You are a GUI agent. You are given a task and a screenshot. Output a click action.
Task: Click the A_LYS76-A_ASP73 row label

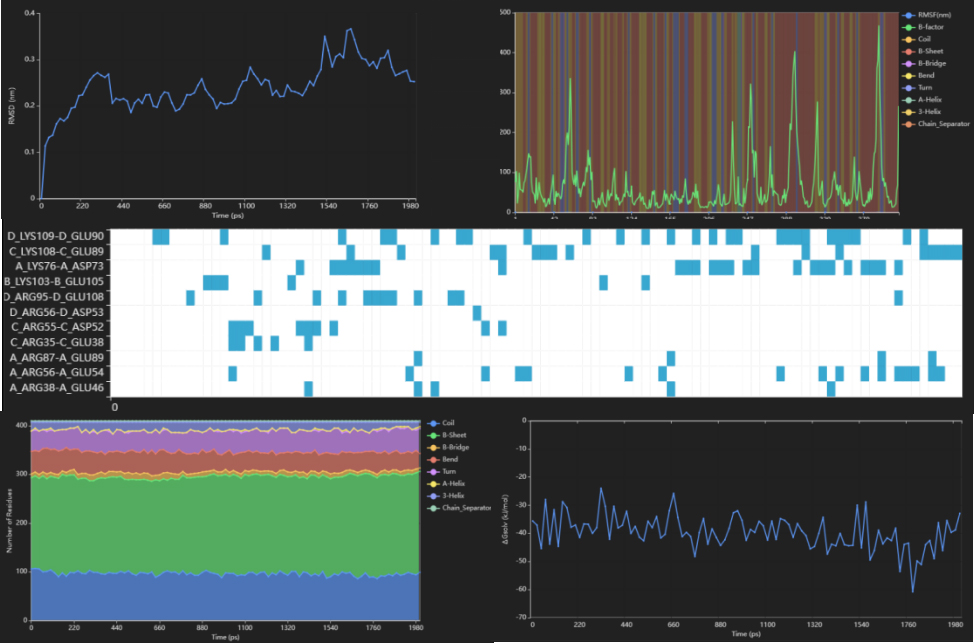pyautogui.click(x=60, y=266)
